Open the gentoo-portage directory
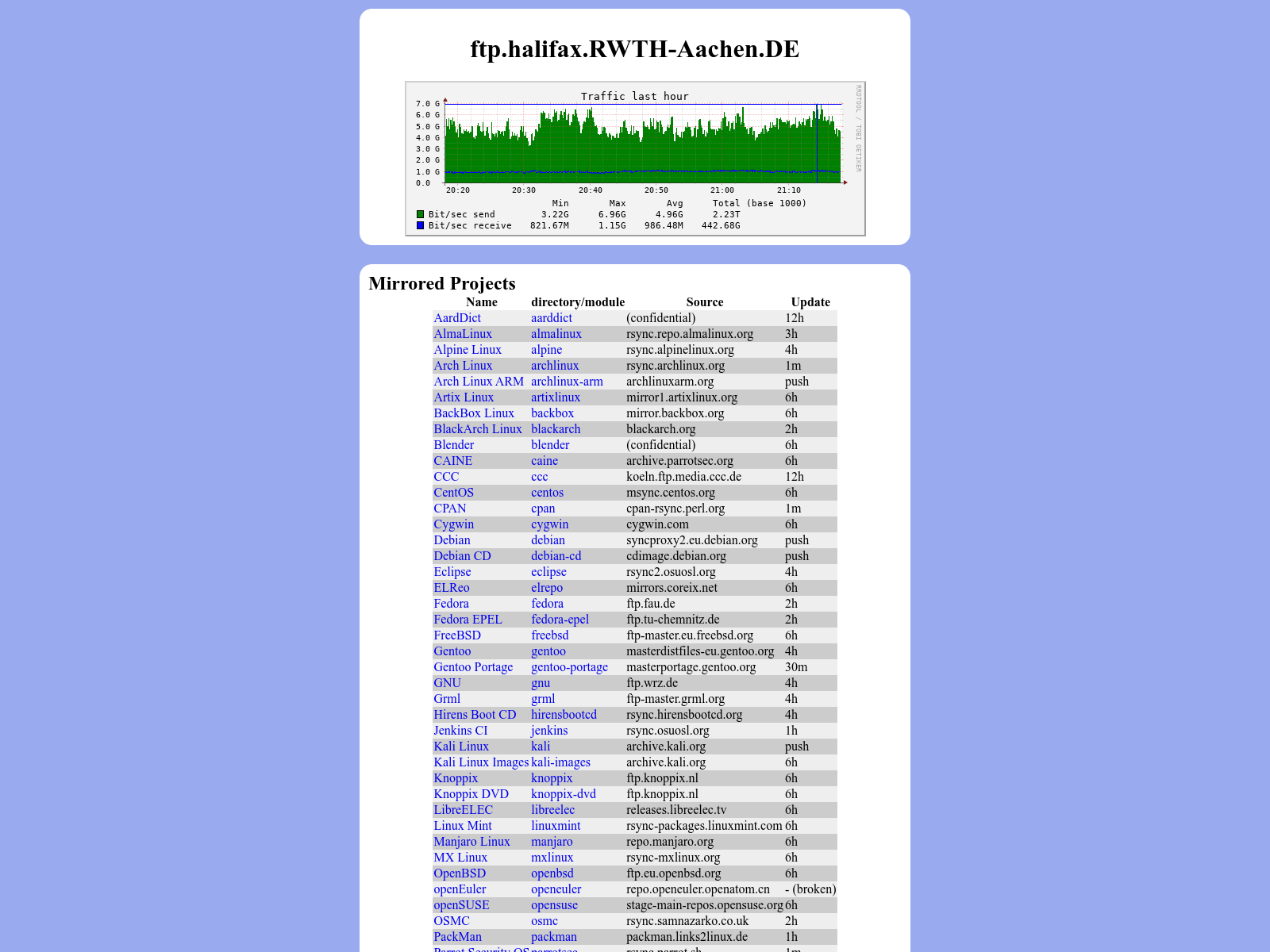The width and height of the screenshot is (1270, 952). point(569,667)
